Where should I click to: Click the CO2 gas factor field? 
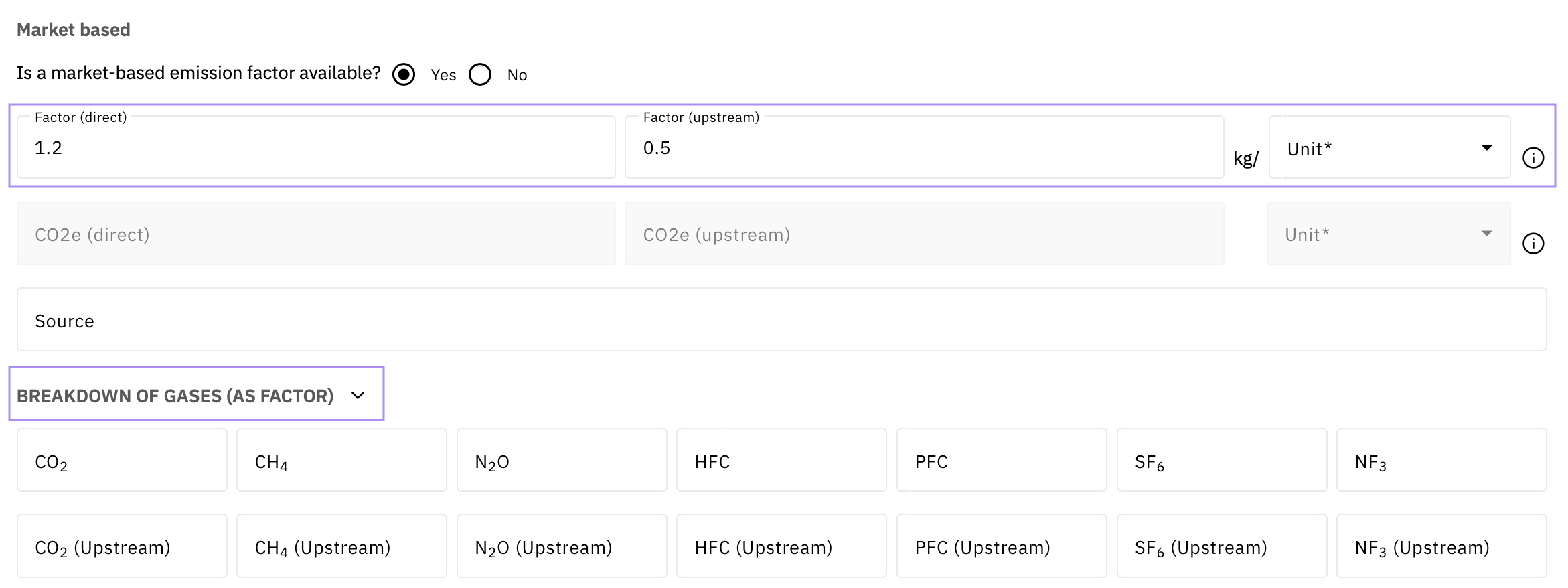pos(122,461)
